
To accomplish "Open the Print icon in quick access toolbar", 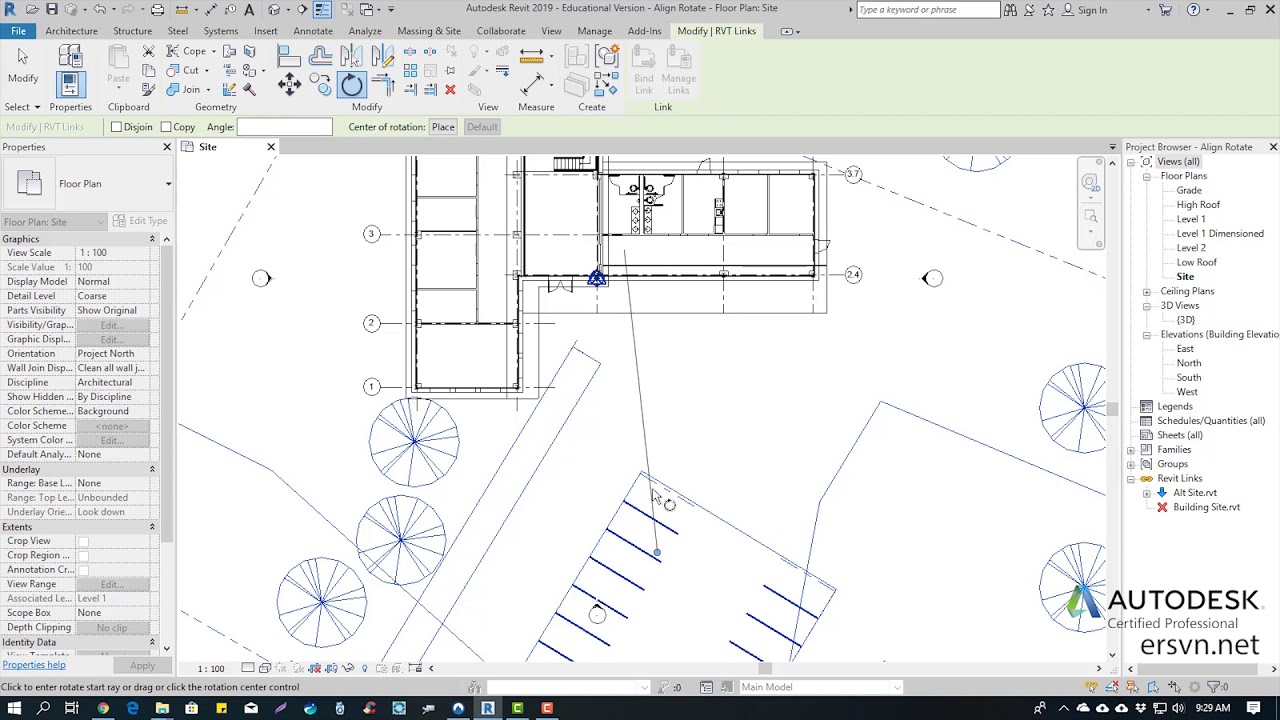I will (157, 9).
